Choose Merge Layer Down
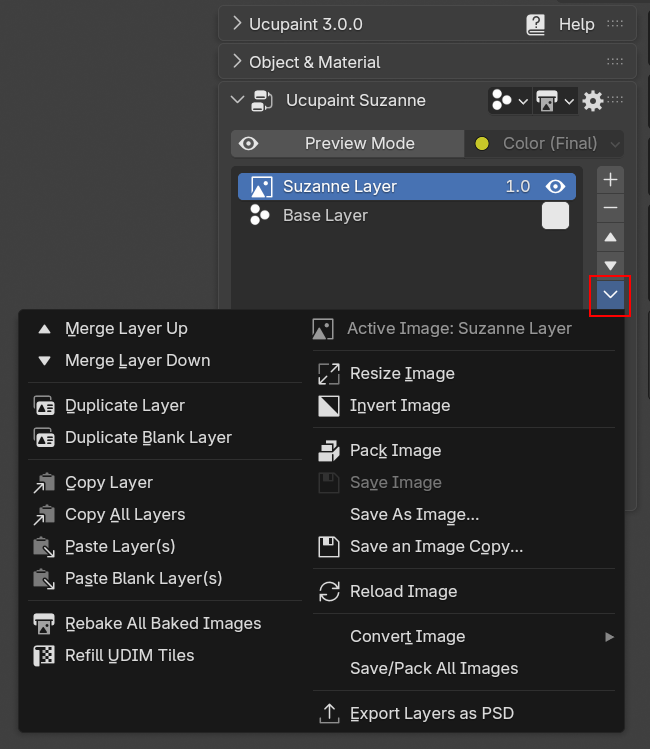 pos(165,361)
